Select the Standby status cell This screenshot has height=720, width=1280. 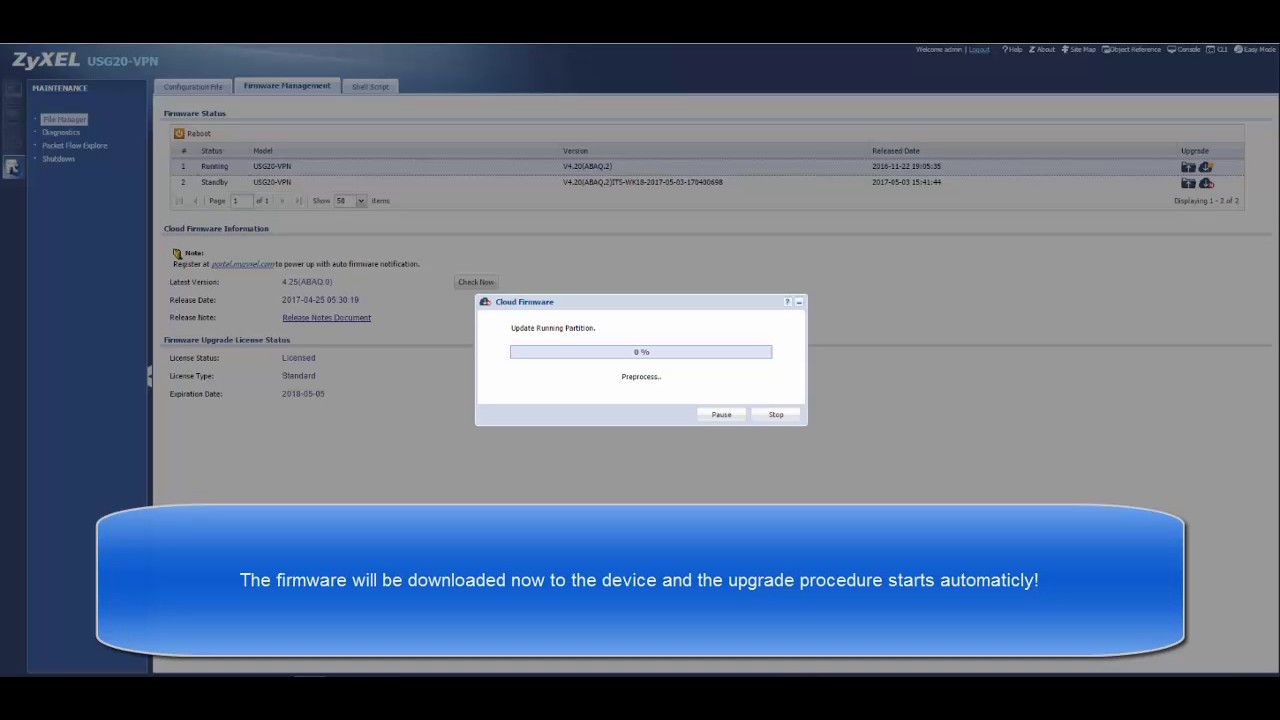(x=214, y=183)
